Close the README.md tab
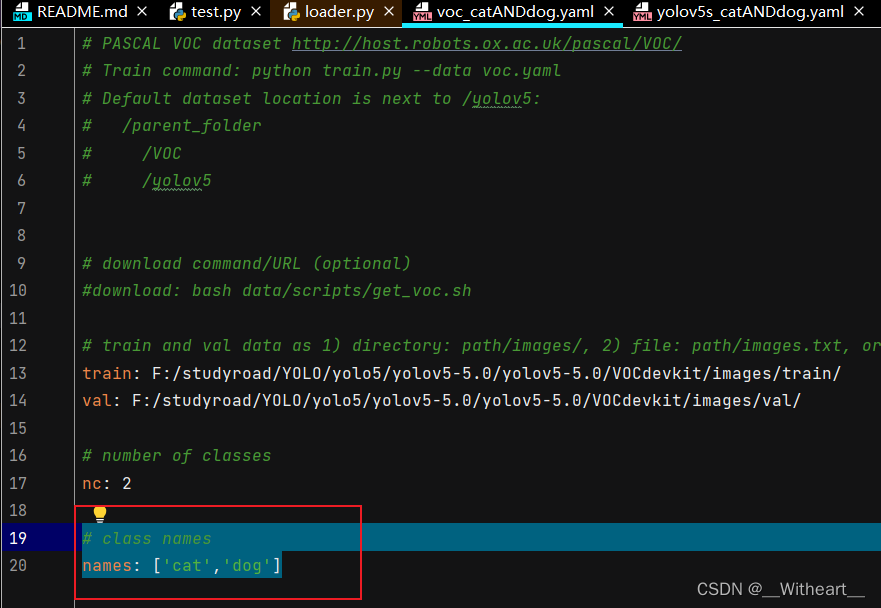 pyautogui.click(x=142, y=11)
